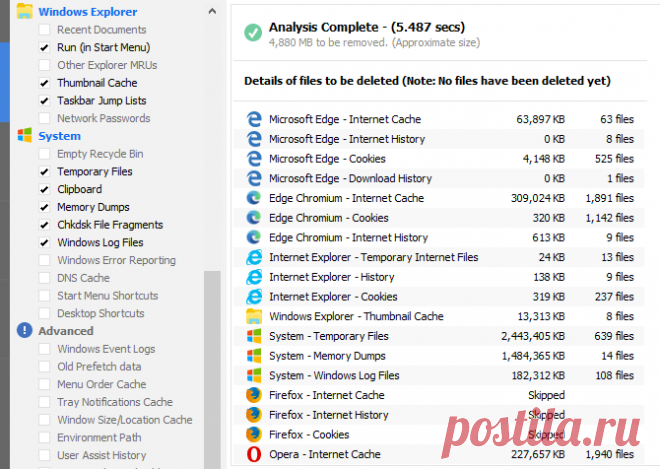Click the Advanced exclamation icon in sidebar
This screenshot has height=469, width=660.
(x=24, y=330)
